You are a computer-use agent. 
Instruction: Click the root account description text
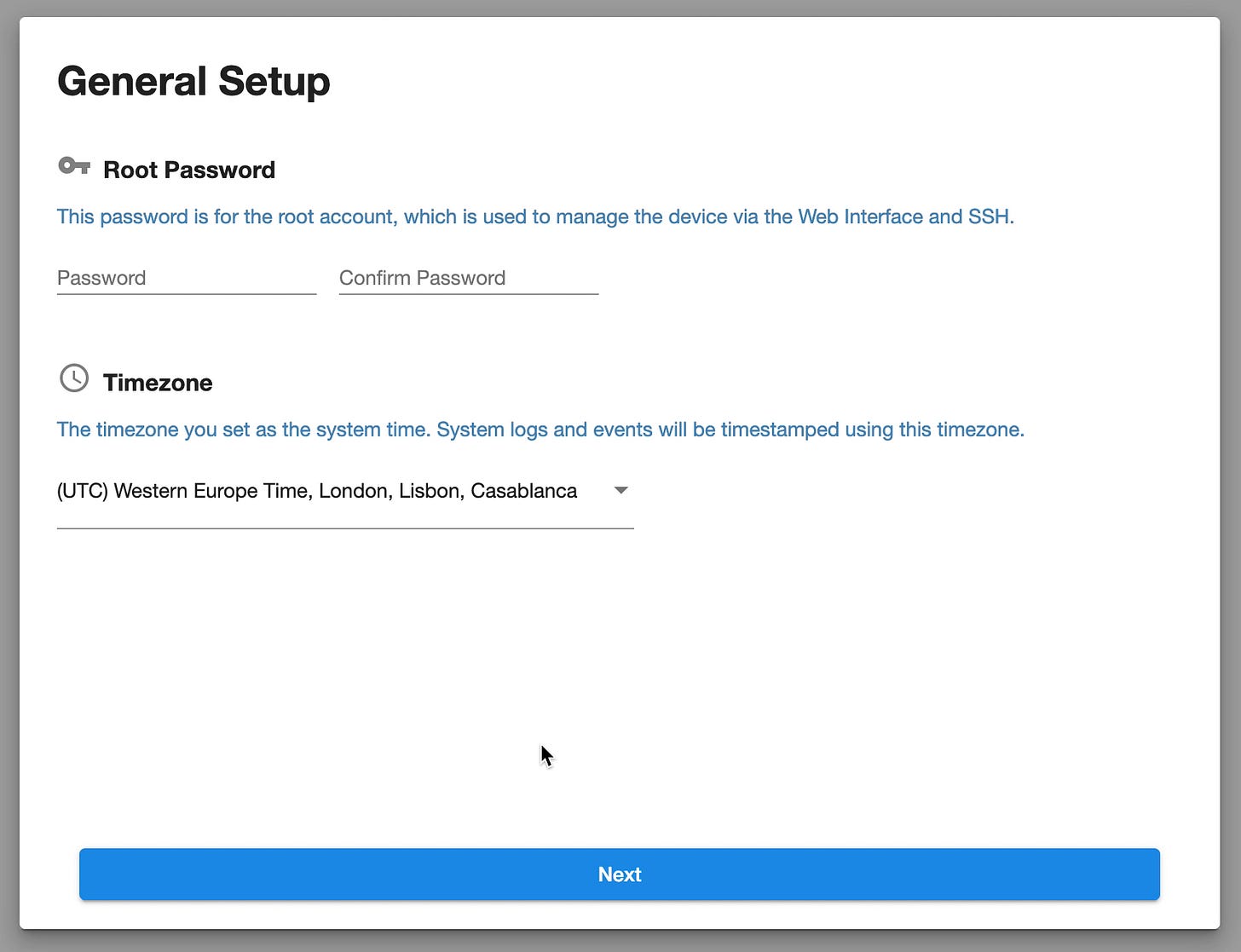(x=535, y=216)
